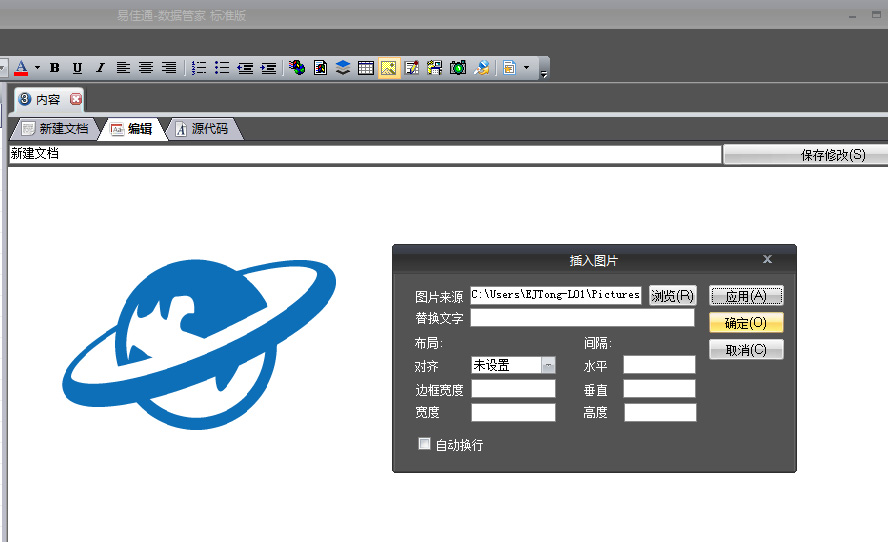Insert a numbered list
888x542 pixels.
[199, 68]
